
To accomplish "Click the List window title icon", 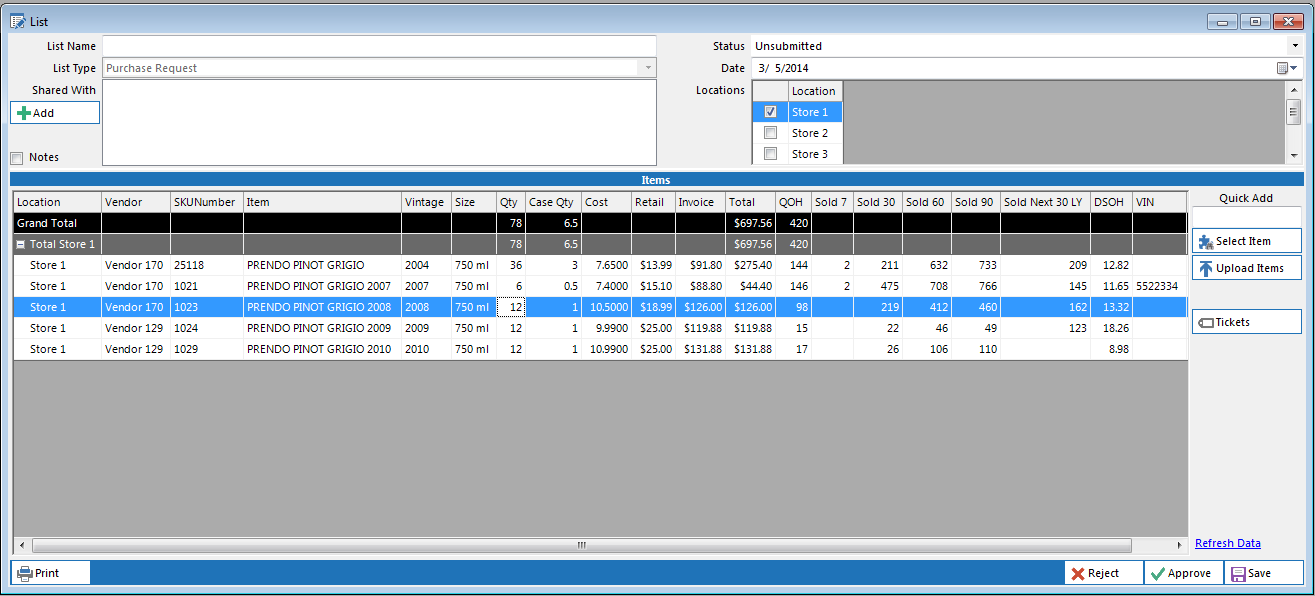I will point(18,21).
